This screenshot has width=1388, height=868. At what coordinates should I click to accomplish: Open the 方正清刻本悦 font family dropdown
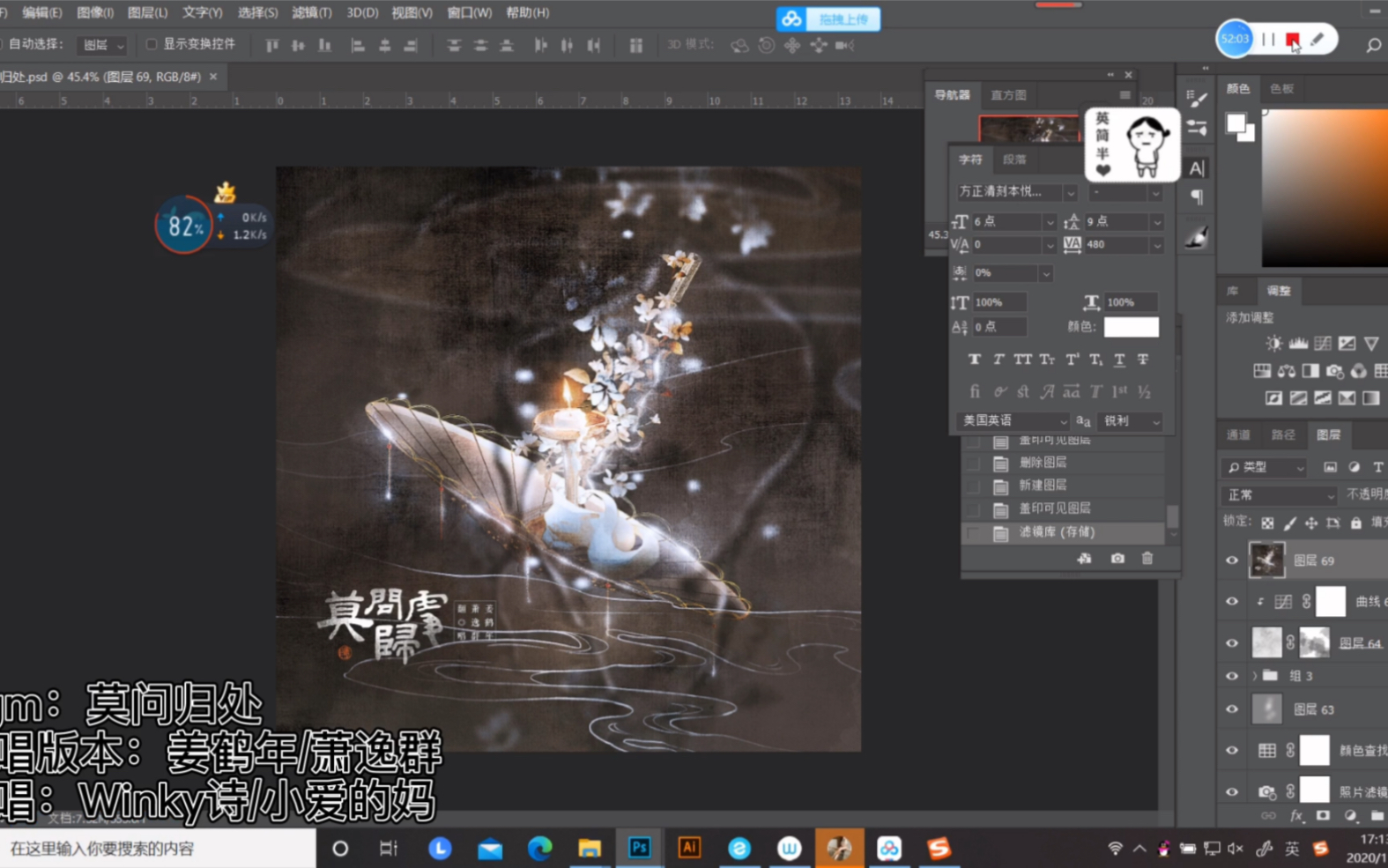tap(1070, 192)
